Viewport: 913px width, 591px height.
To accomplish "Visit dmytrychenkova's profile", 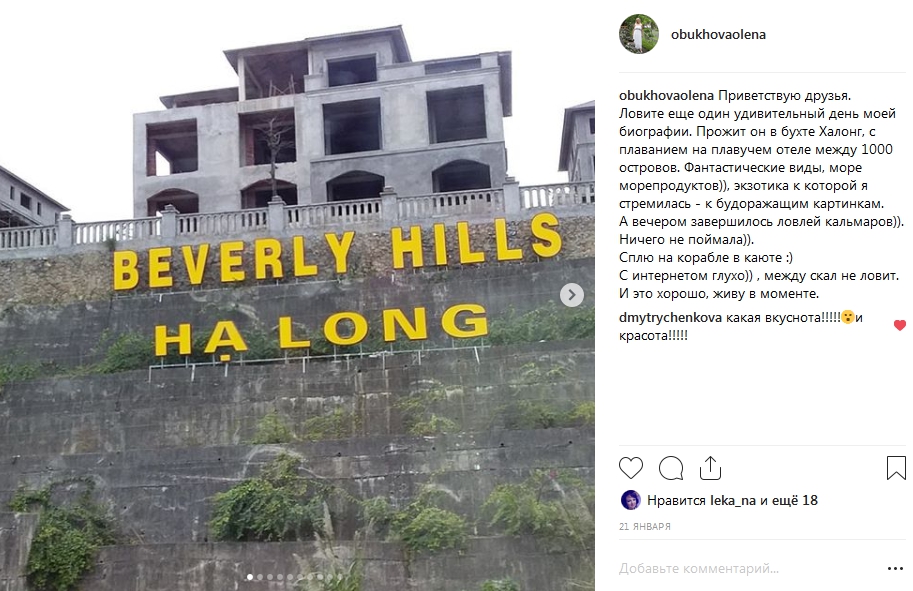I will point(670,317).
